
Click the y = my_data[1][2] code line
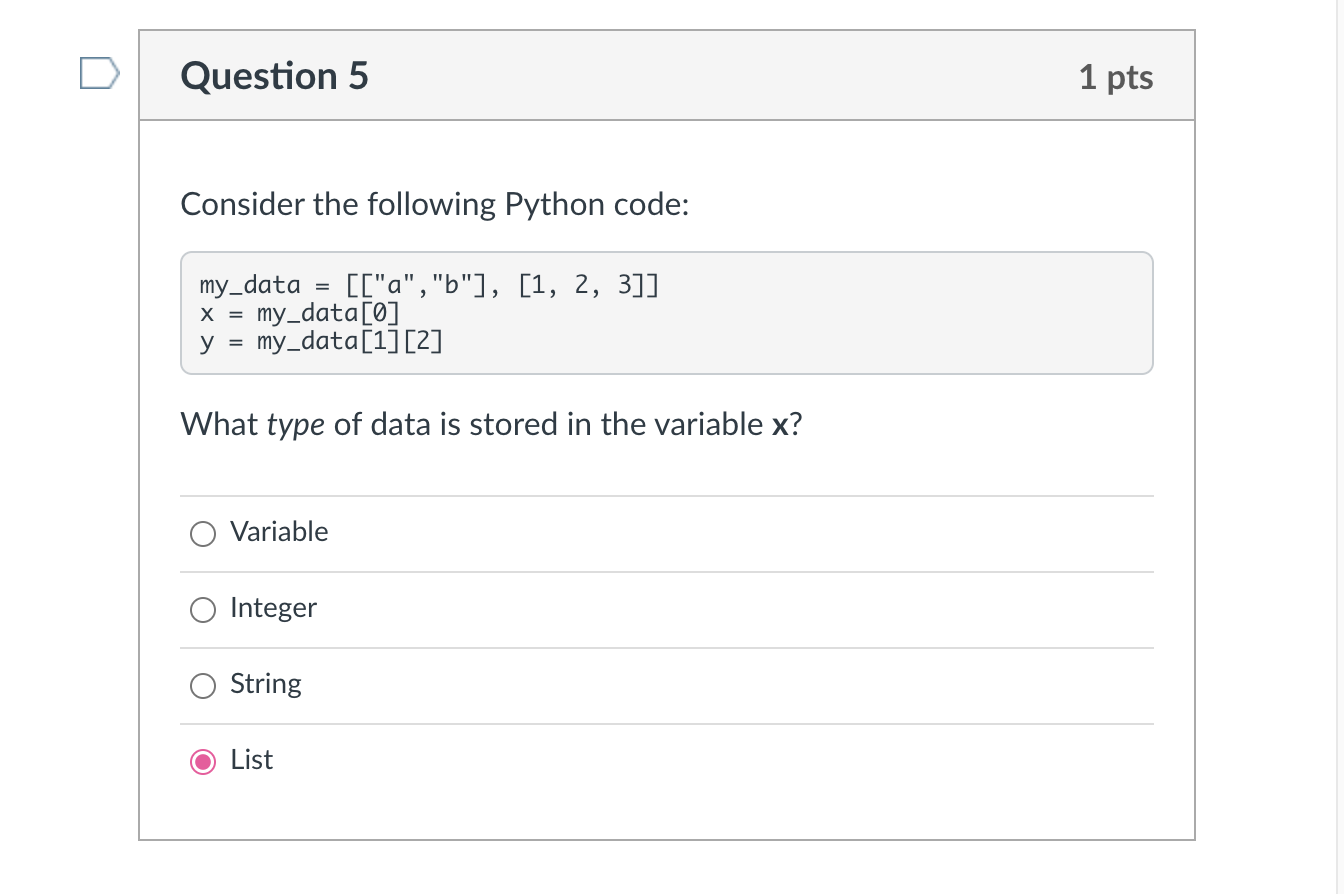click(322, 341)
